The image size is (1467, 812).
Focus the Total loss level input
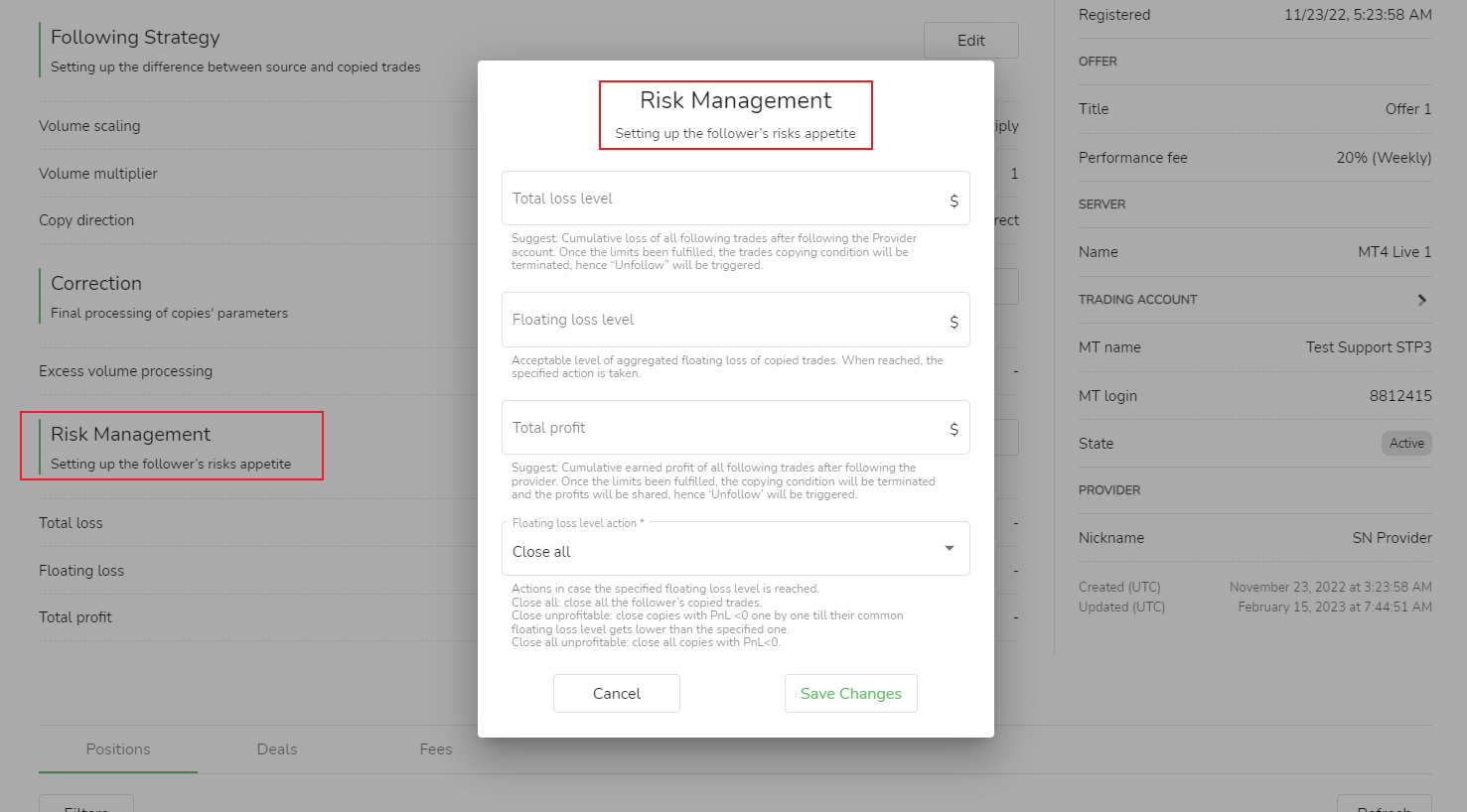pos(725,199)
